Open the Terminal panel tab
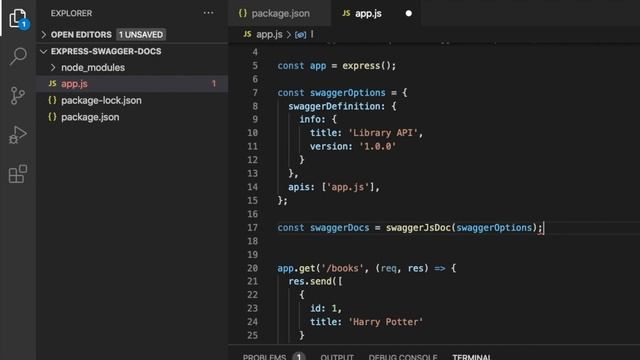This screenshot has height=360, width=640. [472, 357]
